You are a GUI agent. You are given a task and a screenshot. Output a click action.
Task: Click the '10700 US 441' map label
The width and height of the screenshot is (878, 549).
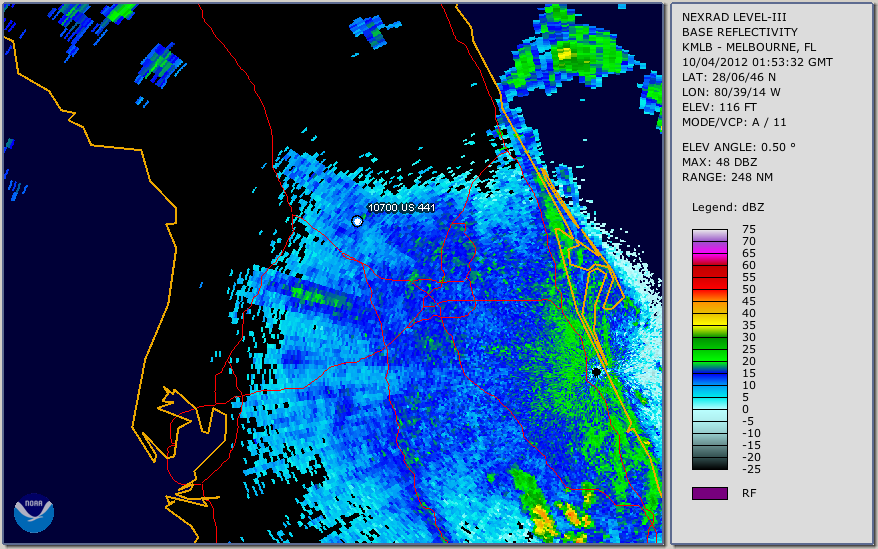point(401,207)
